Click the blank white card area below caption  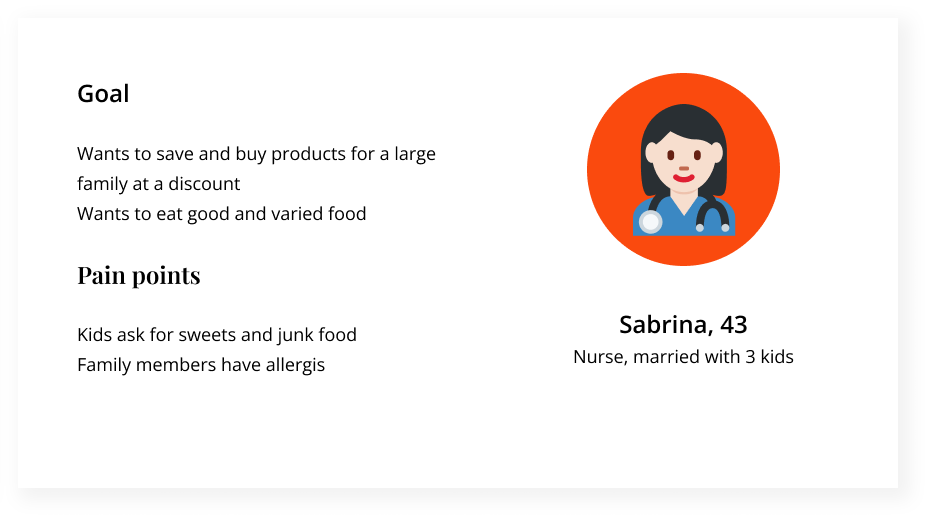point(683,430)
